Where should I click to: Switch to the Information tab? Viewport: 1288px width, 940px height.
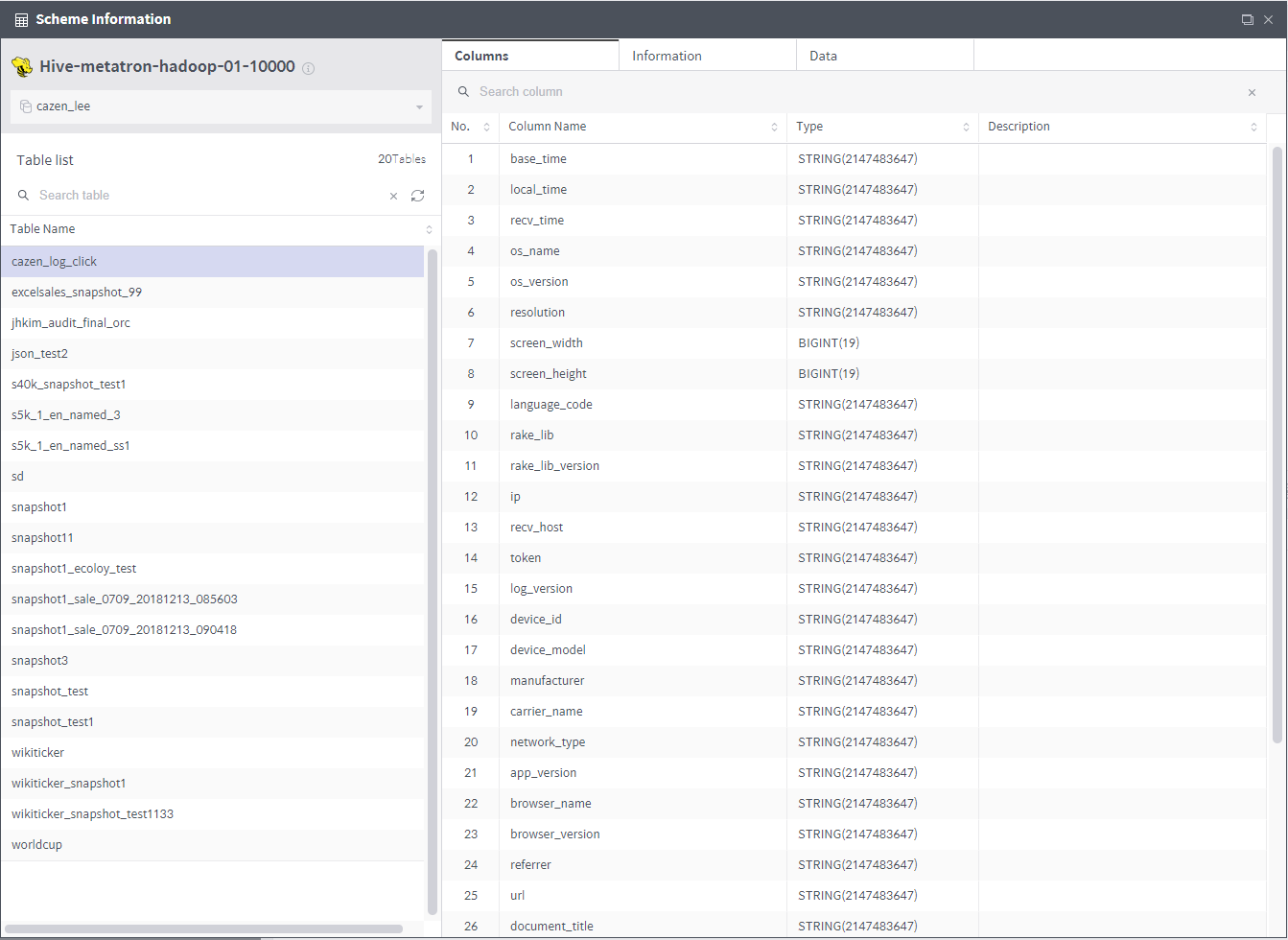pos(708,56)
